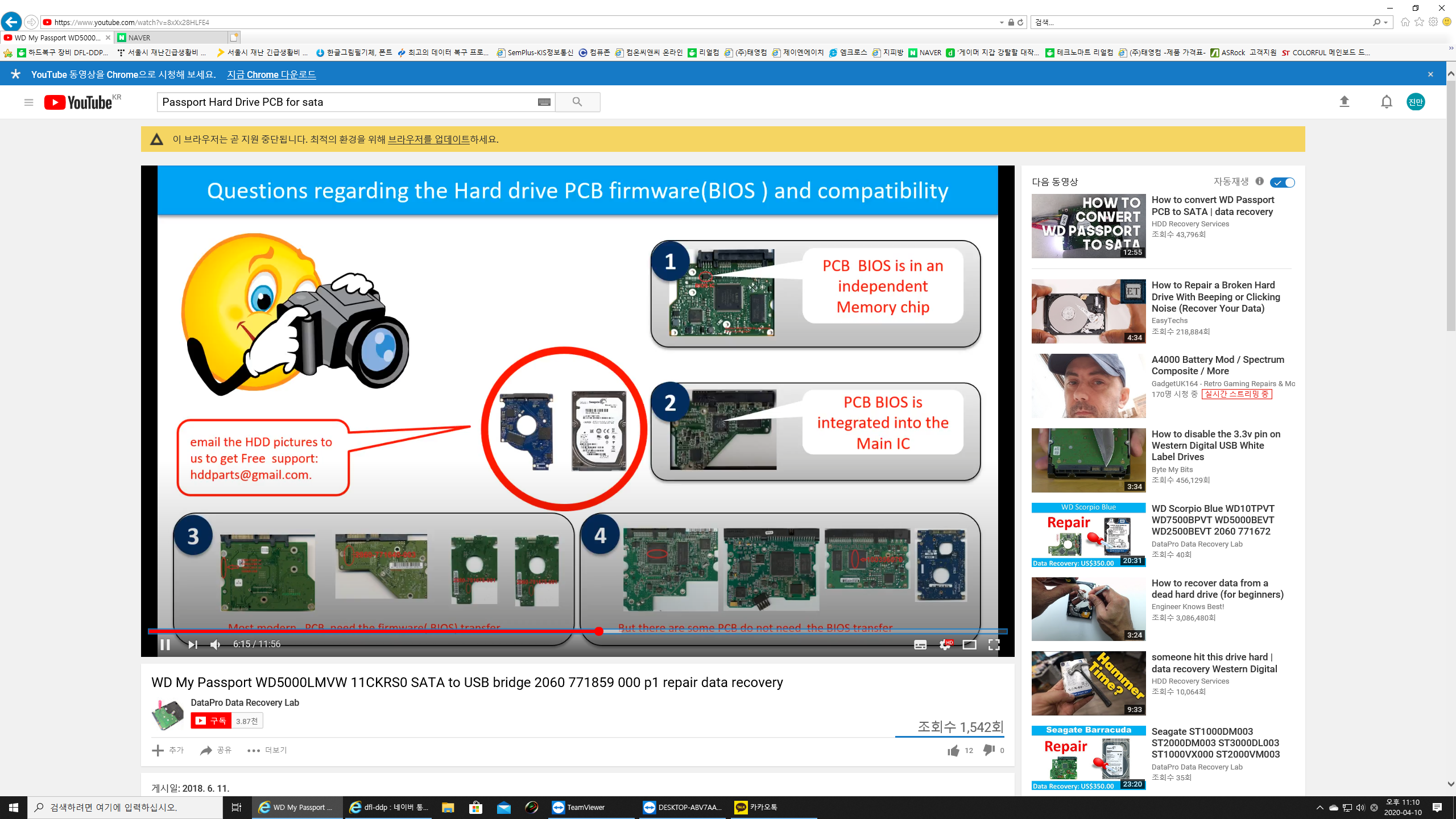Open ASRock 고객지원 bookmark
Viewport: 1456px width, 819px height.
1244,52
